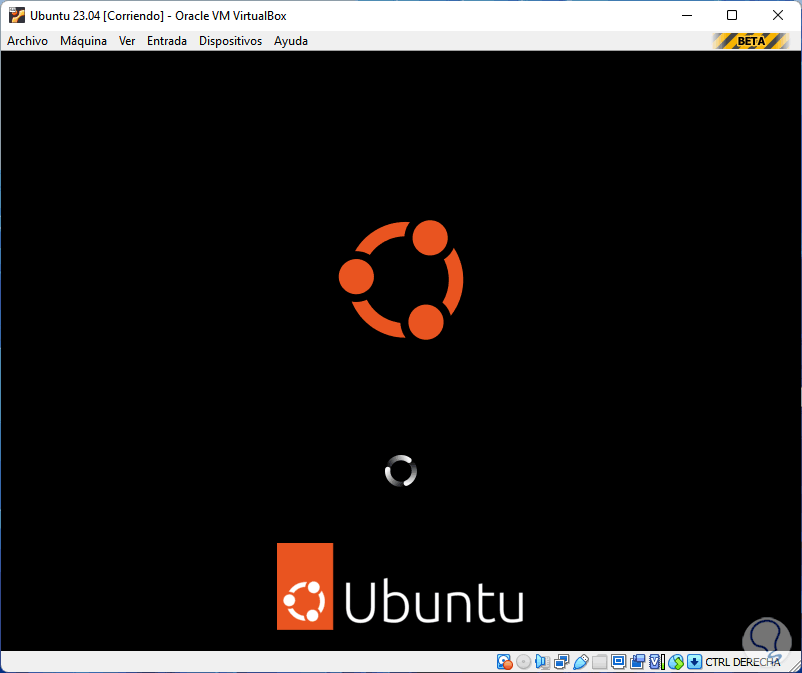Click the hard disk activity status icon
Screen dimensions: 802x673
click(504, 662)
